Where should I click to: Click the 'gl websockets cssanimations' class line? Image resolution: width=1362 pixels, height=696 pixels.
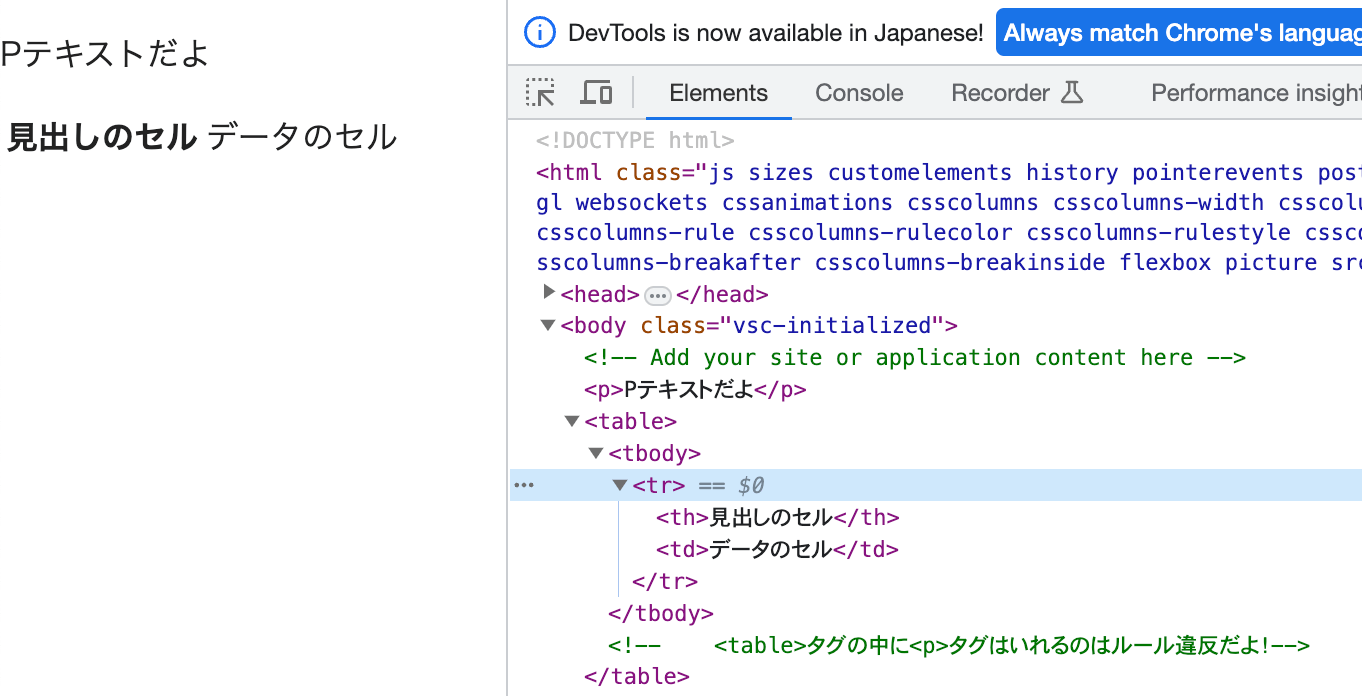(949, 202)
